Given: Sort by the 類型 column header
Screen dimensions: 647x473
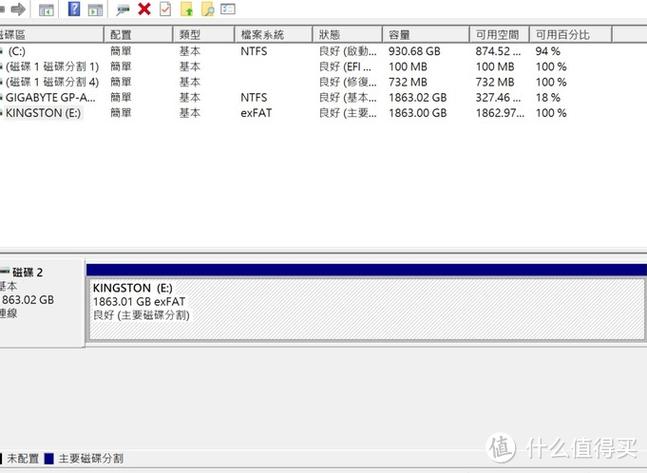Looking at the screenshot, I should coord(203,35).
